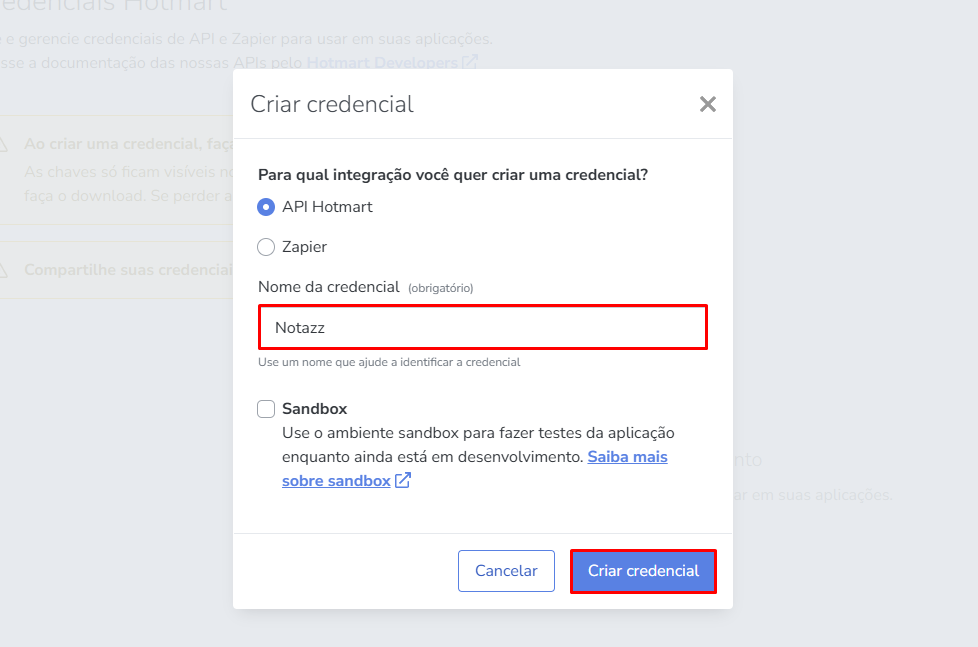The height and width of the screenshot is (647, 978).
Task: Close the Criar credencial dialog
Action: 708,104
